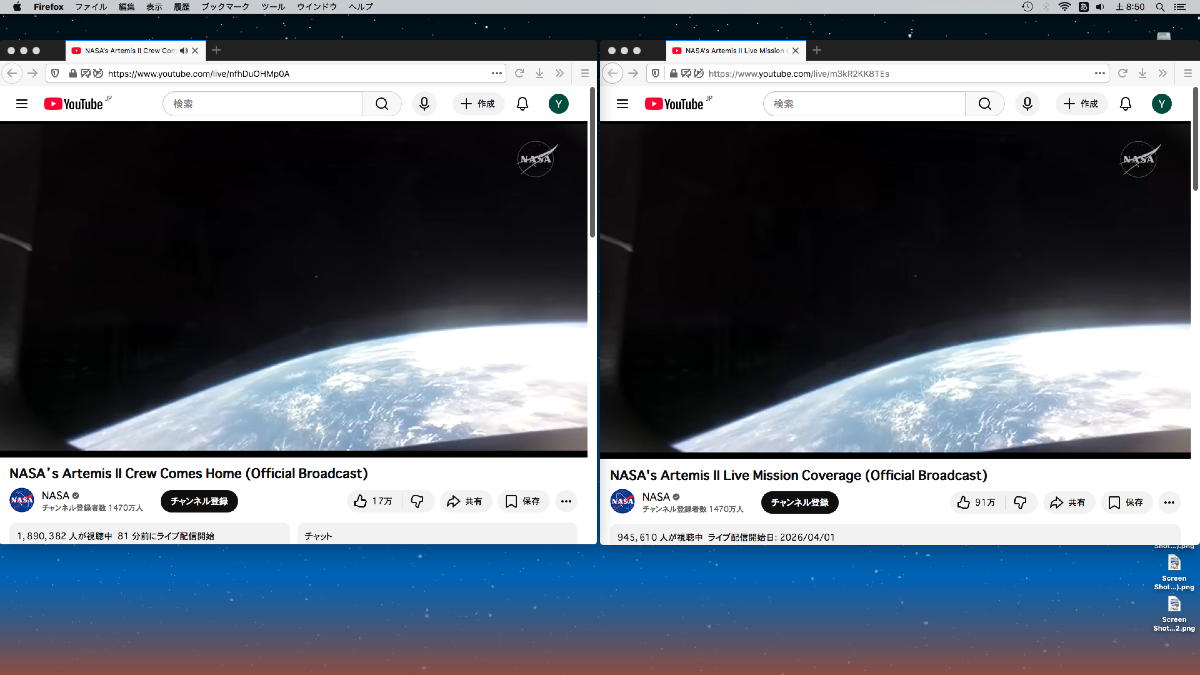Image resolution: width=1200 pixels, height=675 pixels.
Task: Click search magnifier button in right window
Action: pyautogui.click(x=985, y=104)
